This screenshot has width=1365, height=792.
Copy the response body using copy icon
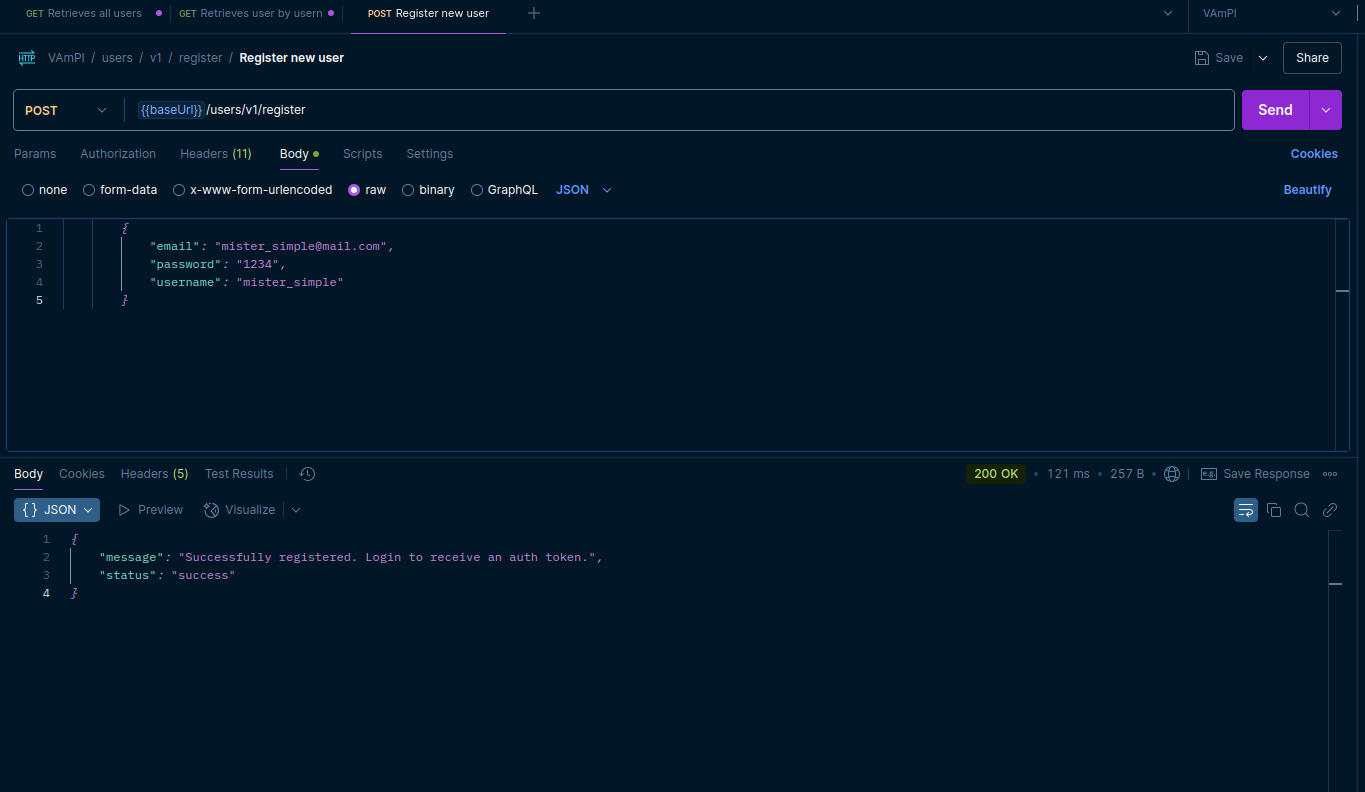1274,510
